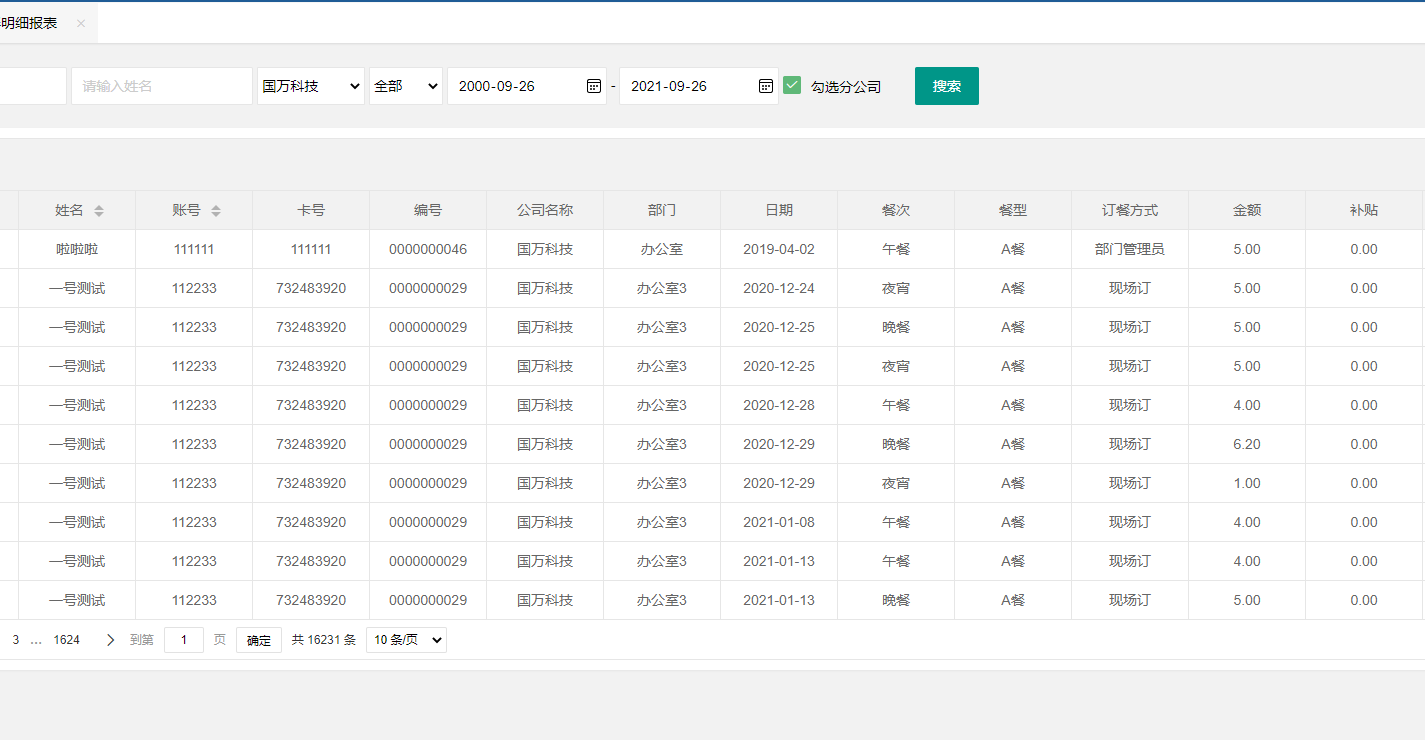Switch to the 明细报表 tab
Image resolution: width=1425 pixels, height=740 pixels.
30,23
